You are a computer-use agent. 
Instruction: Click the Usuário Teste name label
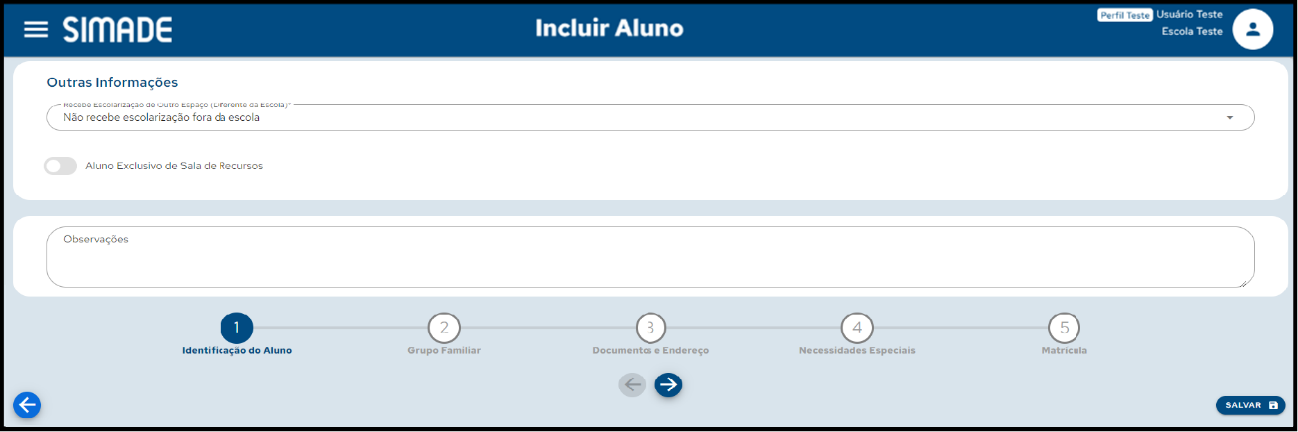click(x=1189, y=15)
